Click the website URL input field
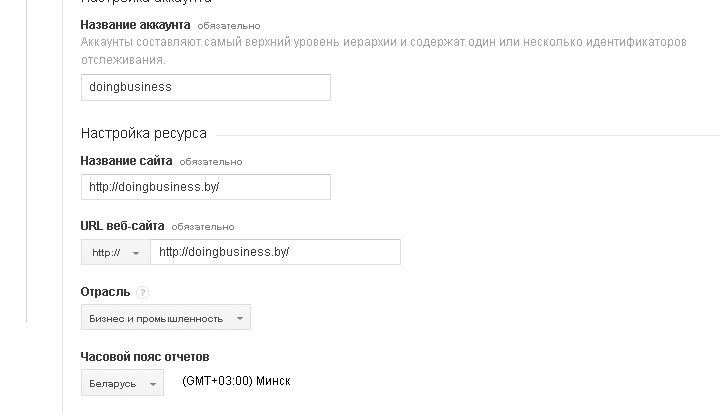The height and width of the screenshot is (413, 720). (x=276, y=252)
